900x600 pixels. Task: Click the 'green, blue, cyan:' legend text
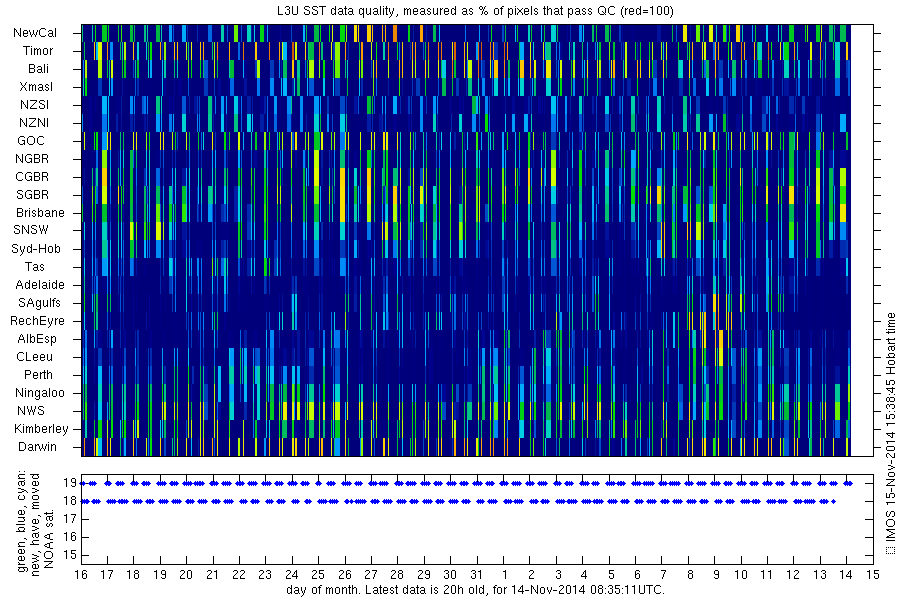[x=22, y=521]
